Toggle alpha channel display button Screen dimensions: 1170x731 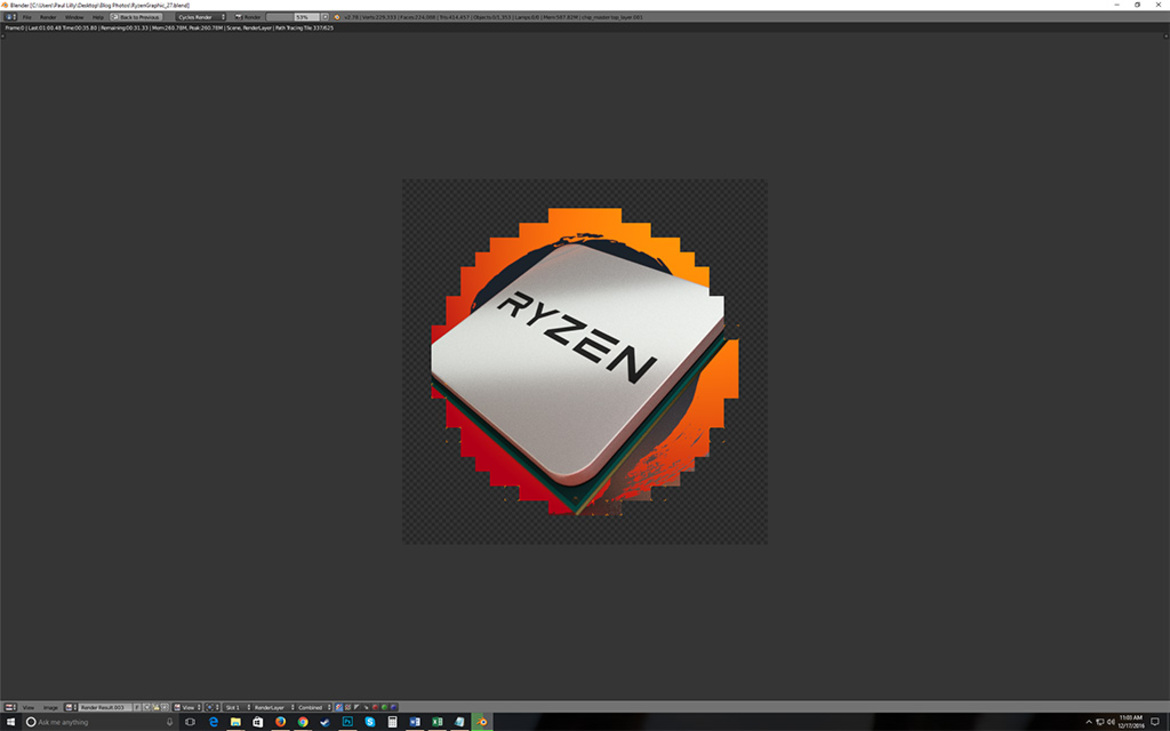(x=357, y=707)
